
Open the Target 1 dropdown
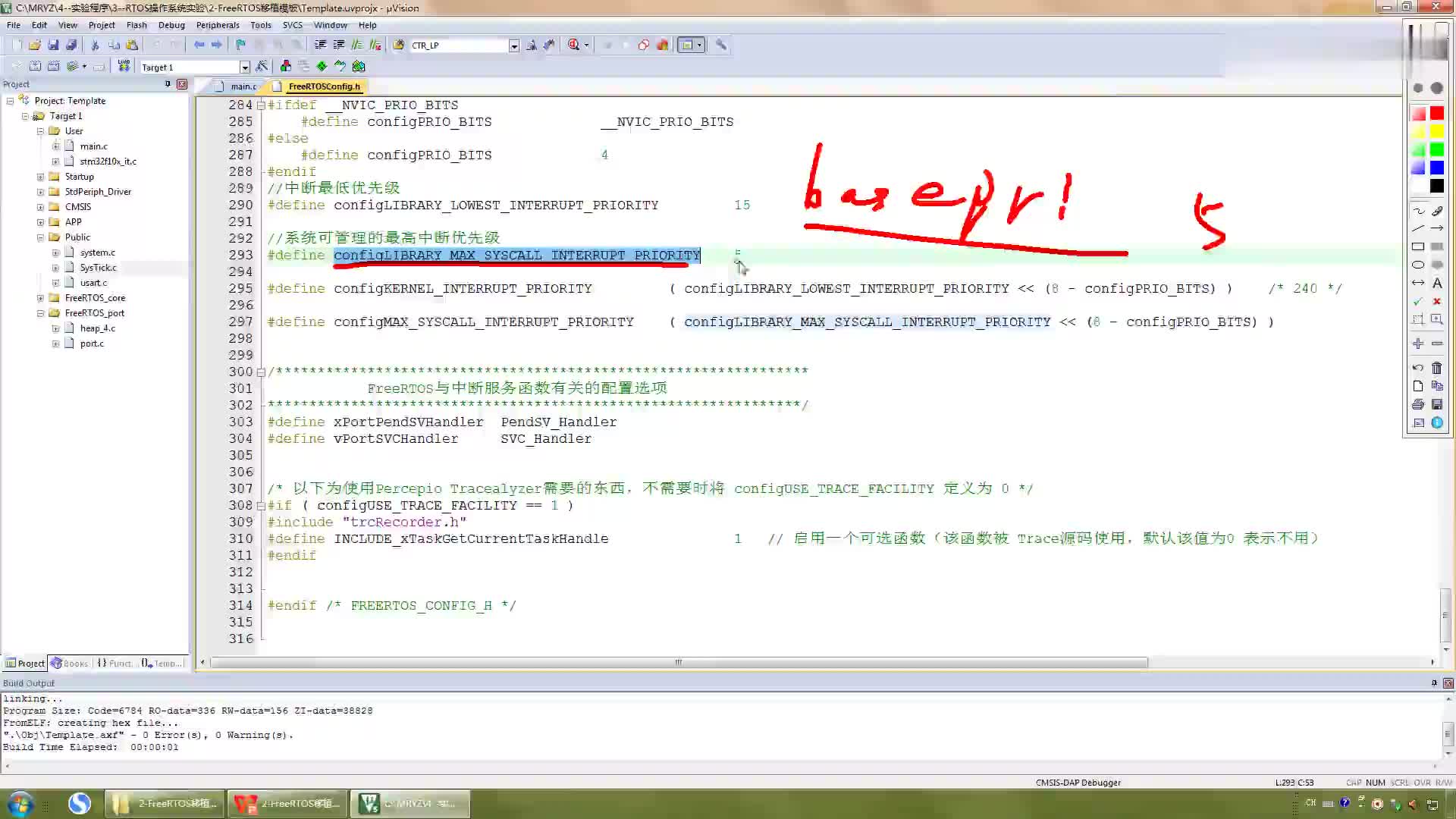coord(245,67)
